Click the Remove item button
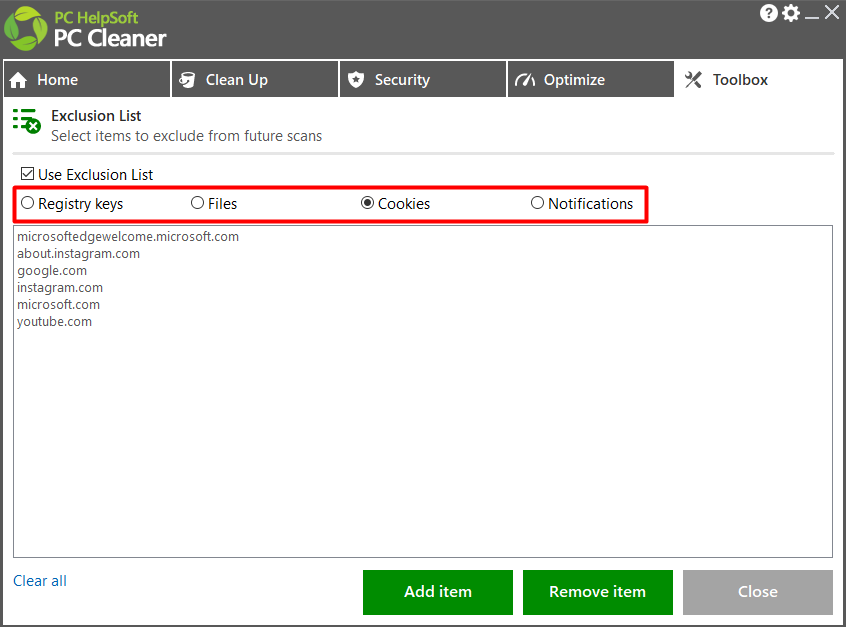 [598, 592]
